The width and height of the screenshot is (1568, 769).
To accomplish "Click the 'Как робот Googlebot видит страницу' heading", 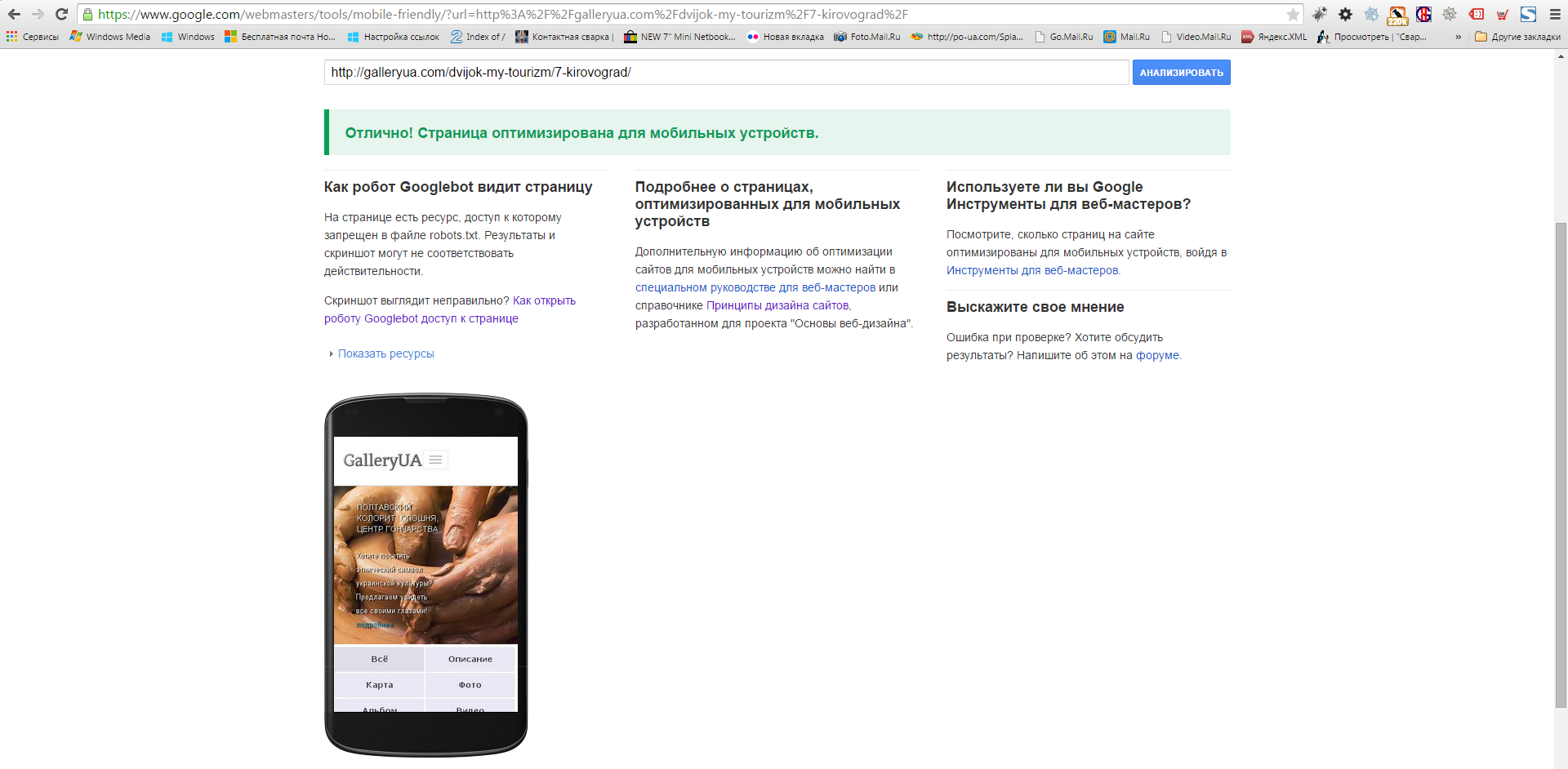I will (458, 187).
